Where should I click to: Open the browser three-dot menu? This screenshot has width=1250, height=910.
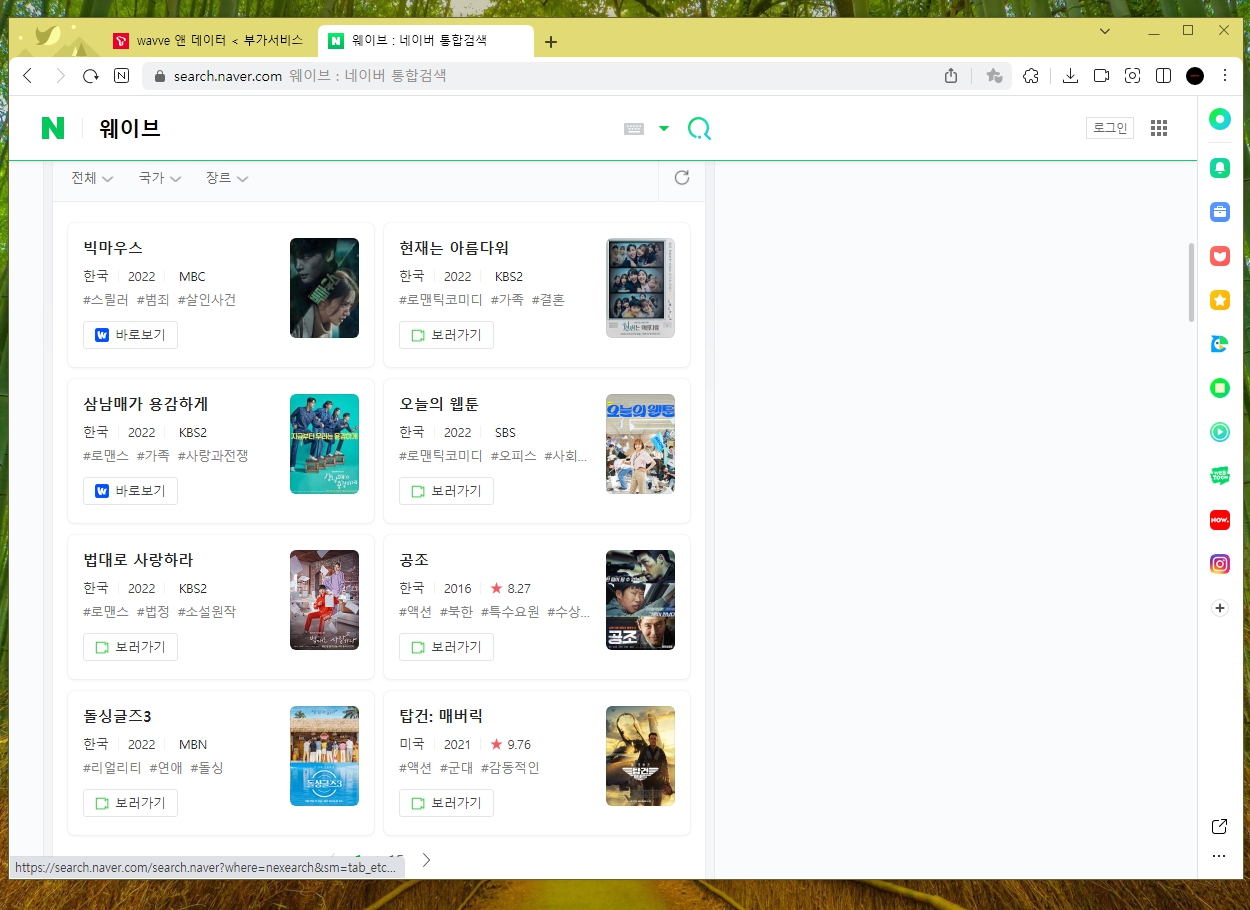pos(1225,76)
